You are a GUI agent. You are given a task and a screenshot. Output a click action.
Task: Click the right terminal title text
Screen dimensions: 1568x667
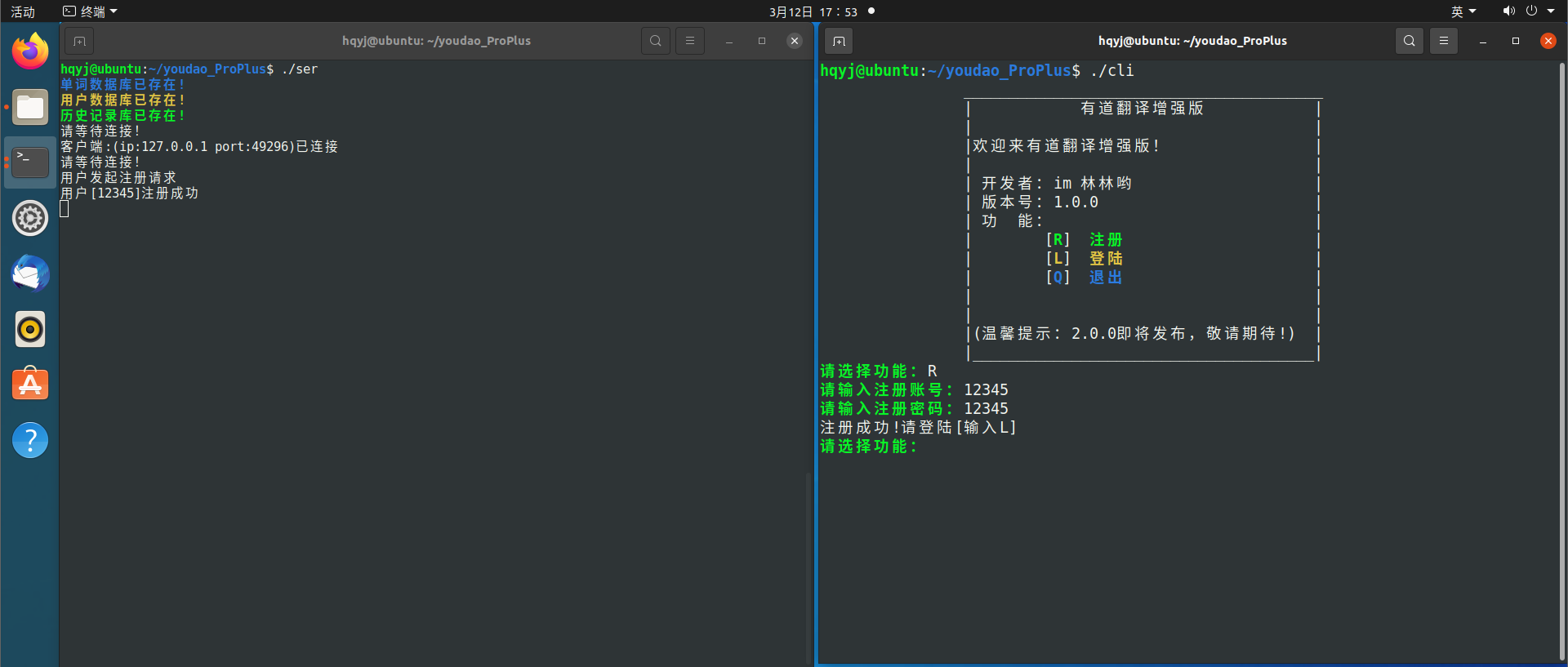(x=1192, y=41)
